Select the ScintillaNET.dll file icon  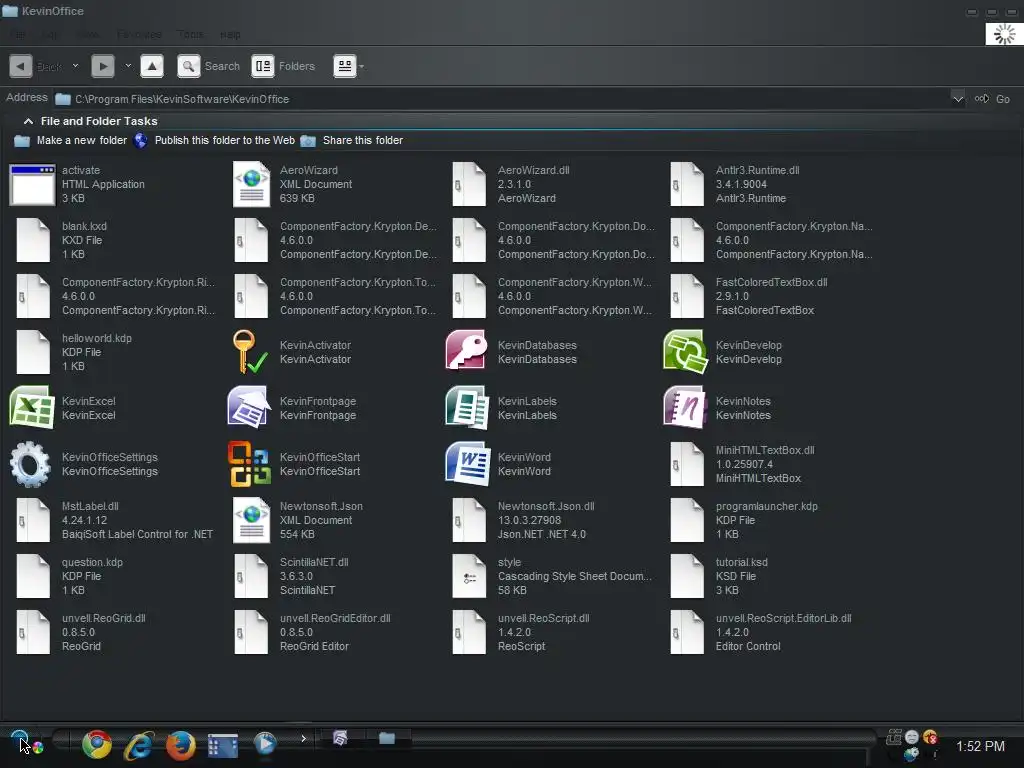251,576
